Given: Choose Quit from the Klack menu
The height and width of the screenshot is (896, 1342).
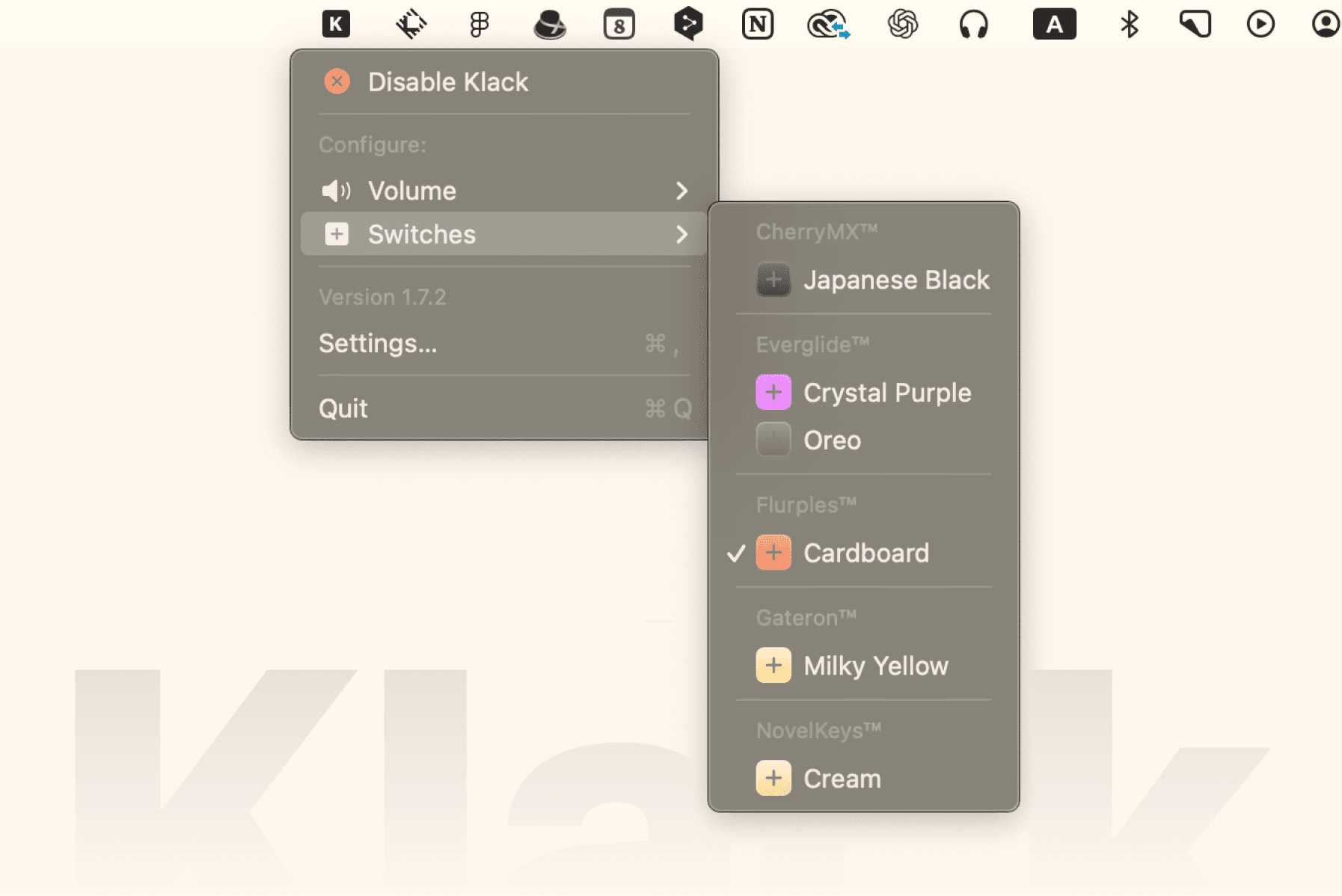Looking at the screenshot, I should [504, 408].
